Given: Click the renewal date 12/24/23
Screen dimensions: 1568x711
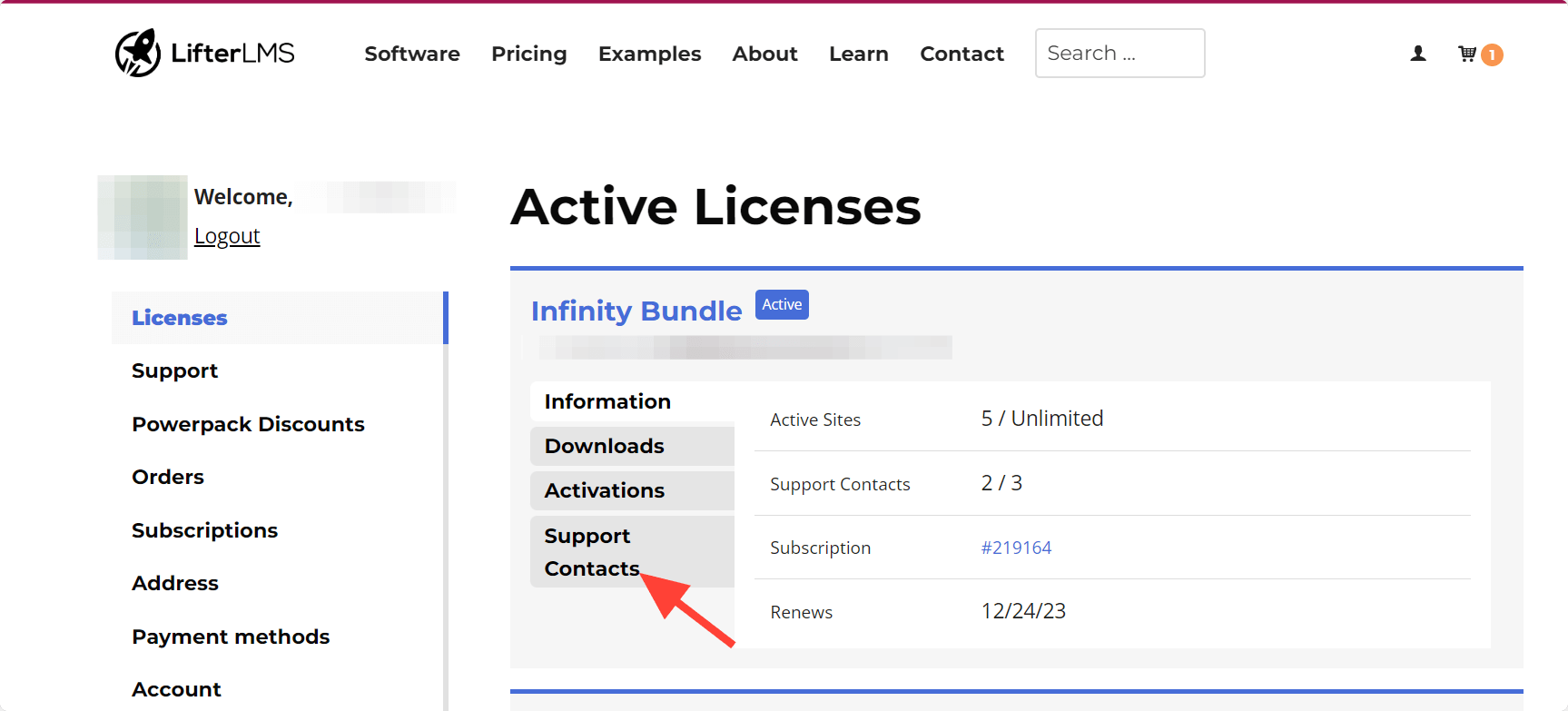Looking at the screenshot, I should point(1023,611).
